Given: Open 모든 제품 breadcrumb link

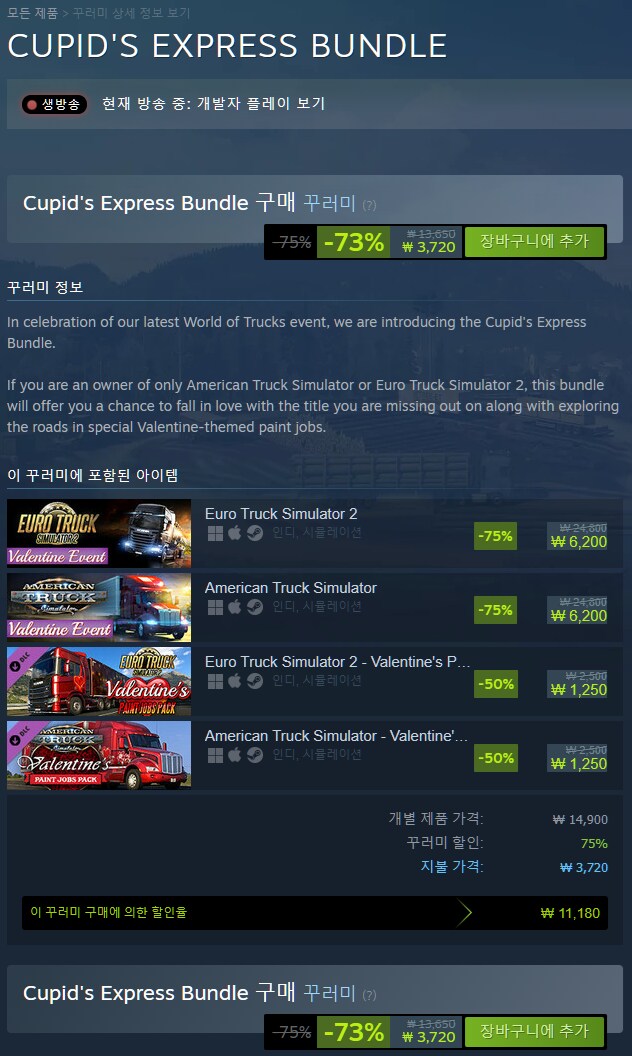Looking at the screenshot, I should point(32,13).
